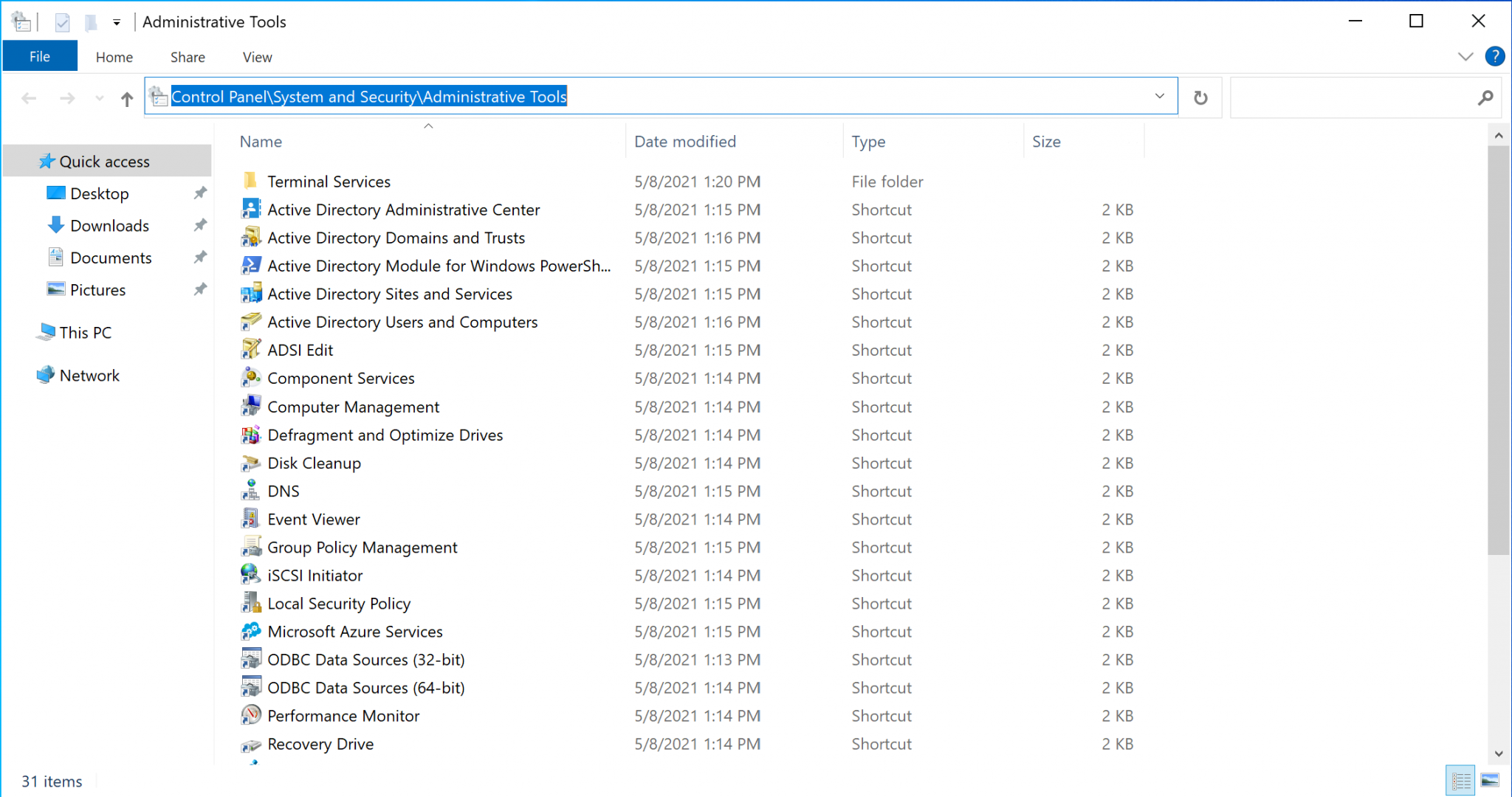Open the Home ribbon tab

point(114,57)
